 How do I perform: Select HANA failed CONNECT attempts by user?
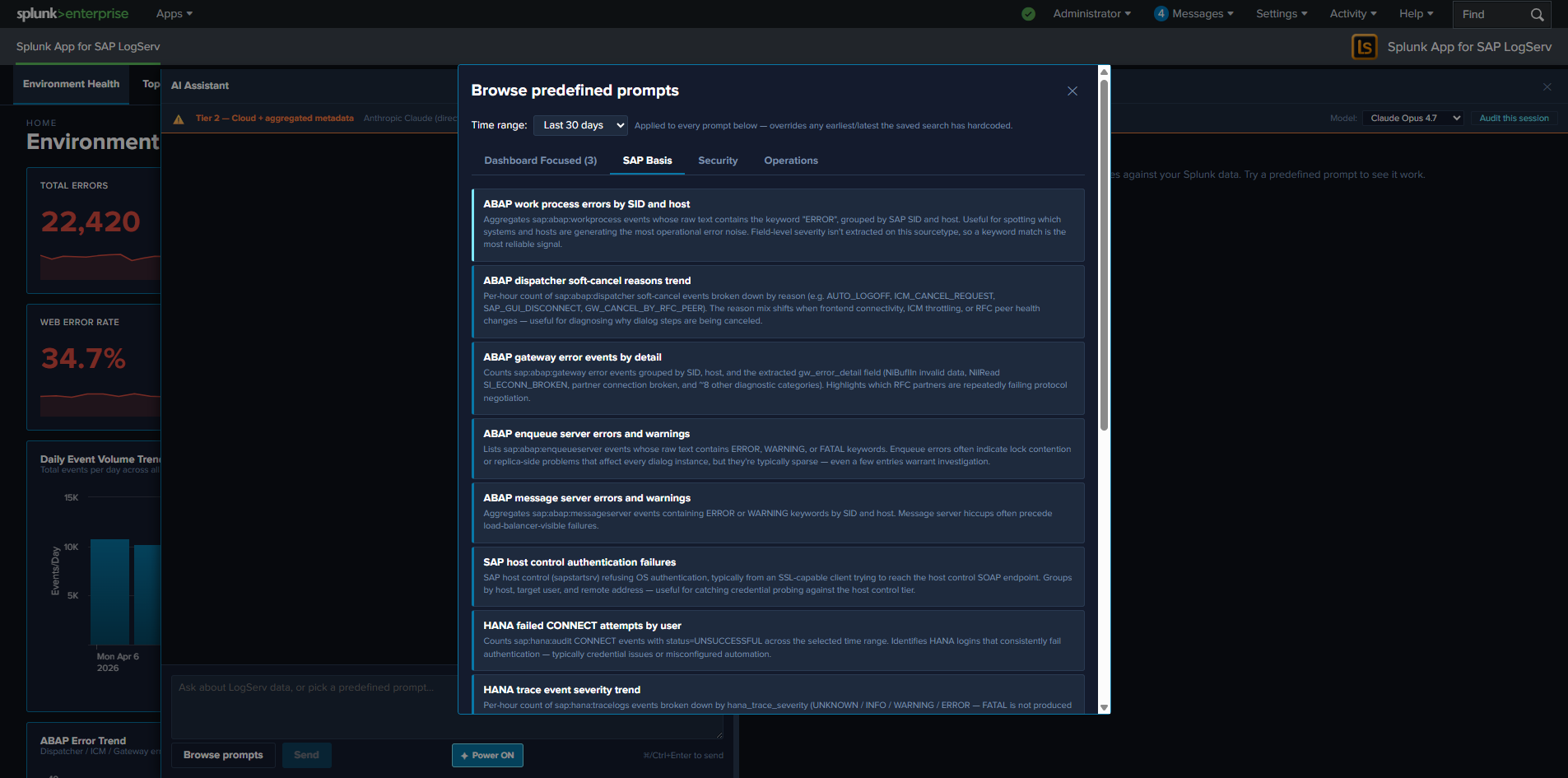click(778, 640)
